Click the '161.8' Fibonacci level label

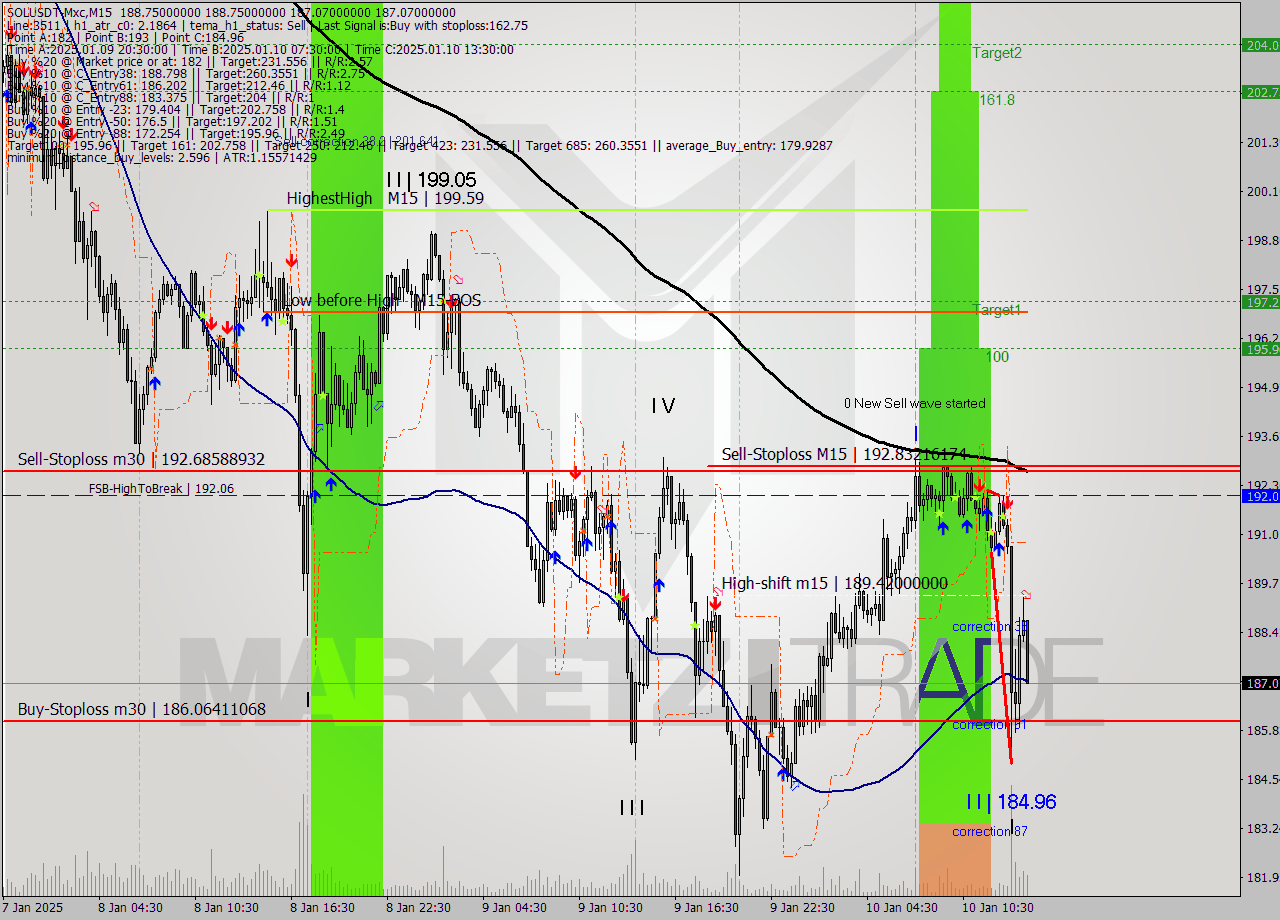click(997, 100)
